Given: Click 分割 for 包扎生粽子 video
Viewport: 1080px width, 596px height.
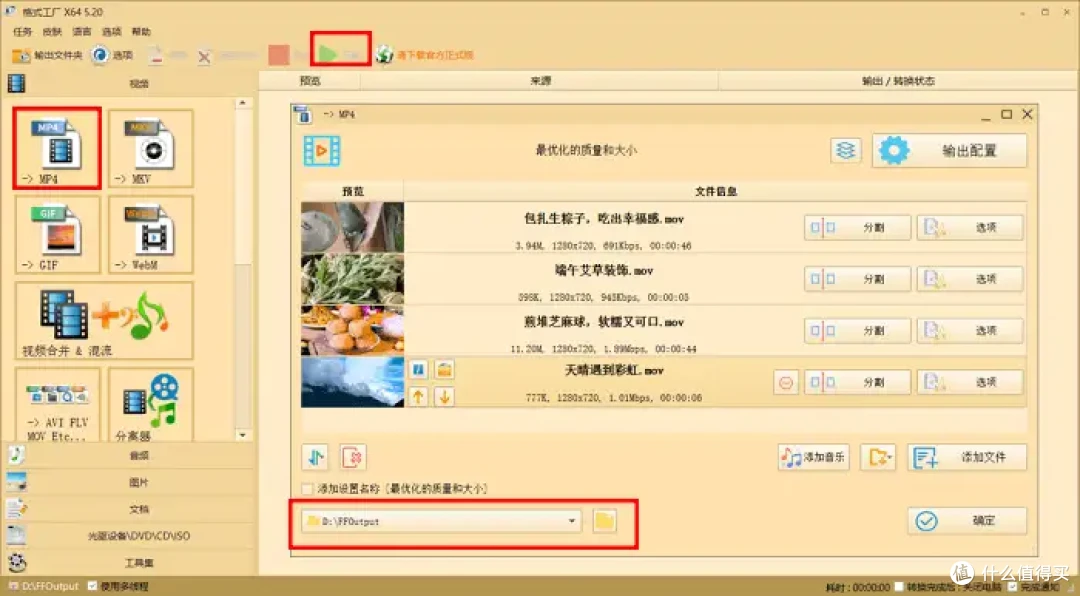Looking at the screenshot, I should (x=858, y=227).
